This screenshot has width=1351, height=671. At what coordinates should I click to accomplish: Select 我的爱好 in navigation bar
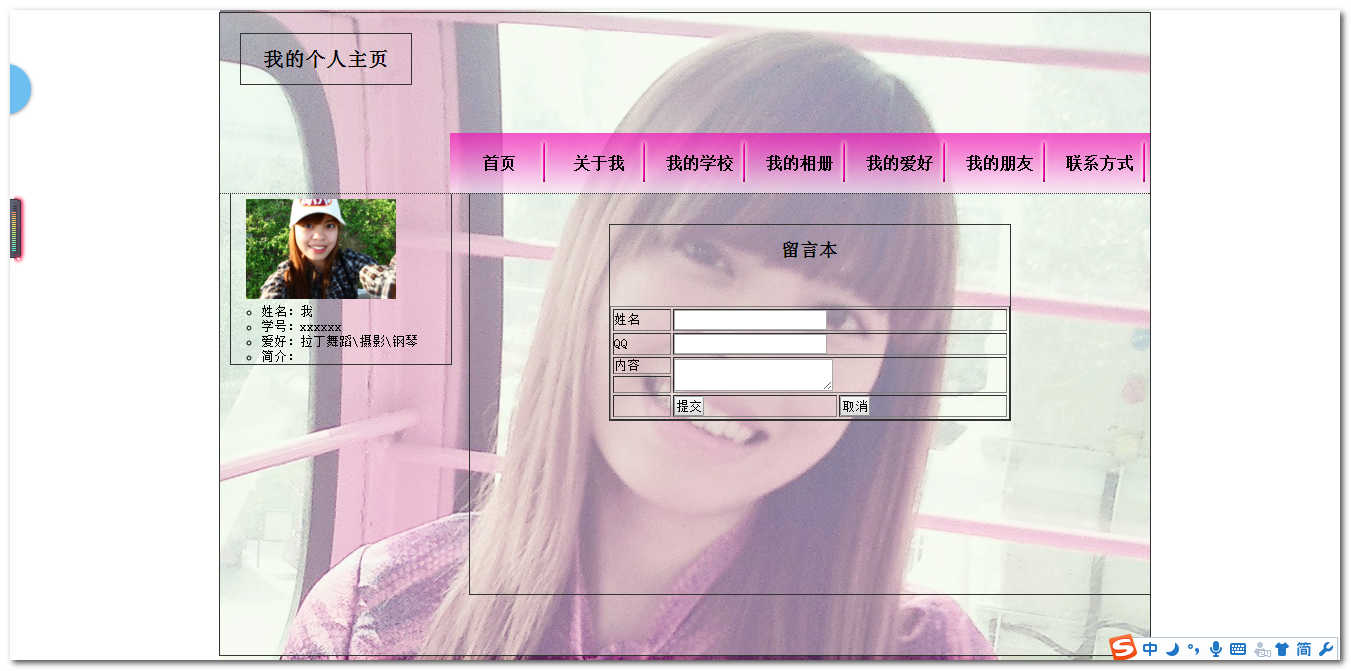[899, 163]
